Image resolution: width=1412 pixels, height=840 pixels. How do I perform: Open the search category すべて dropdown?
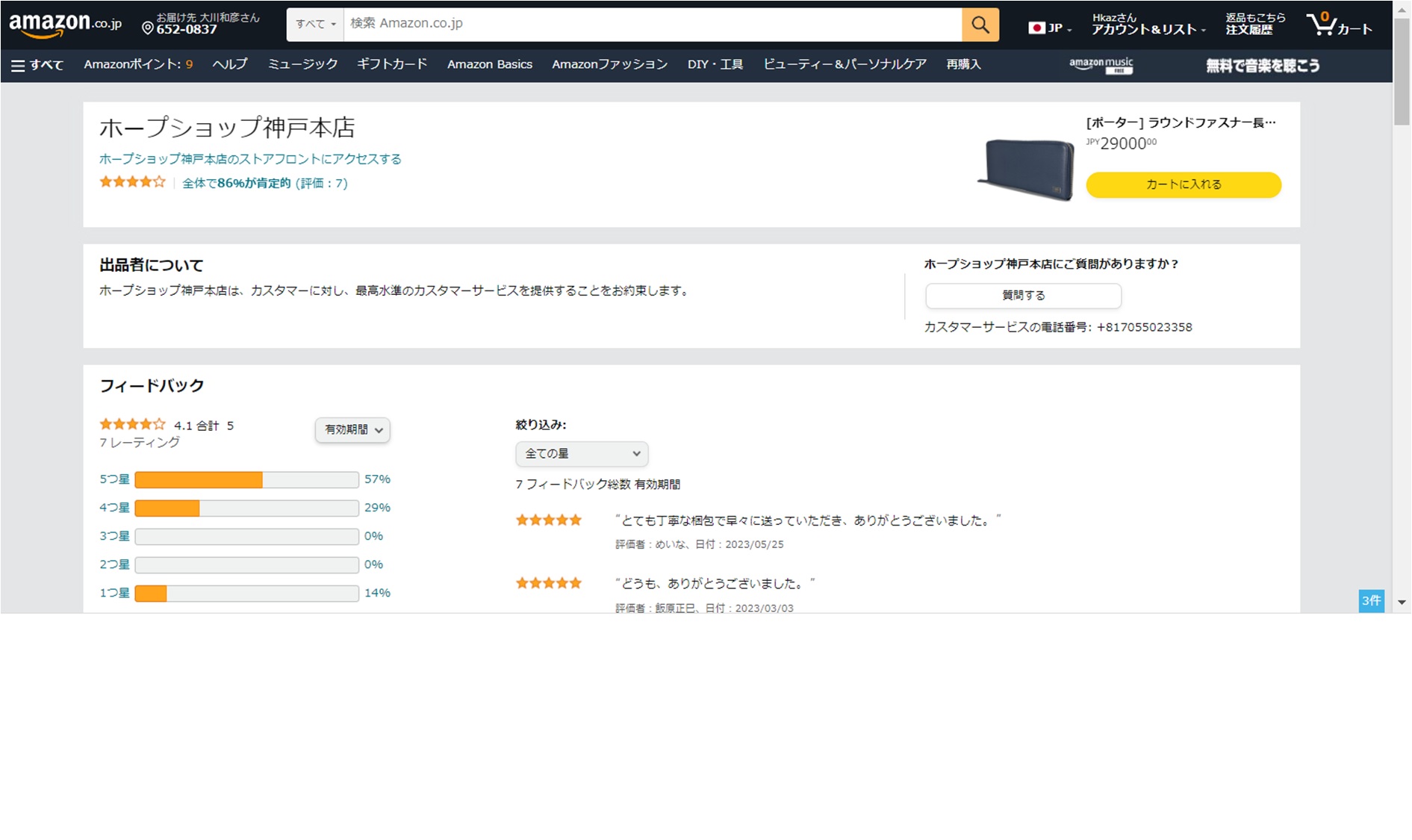click(x=315, y=25)
